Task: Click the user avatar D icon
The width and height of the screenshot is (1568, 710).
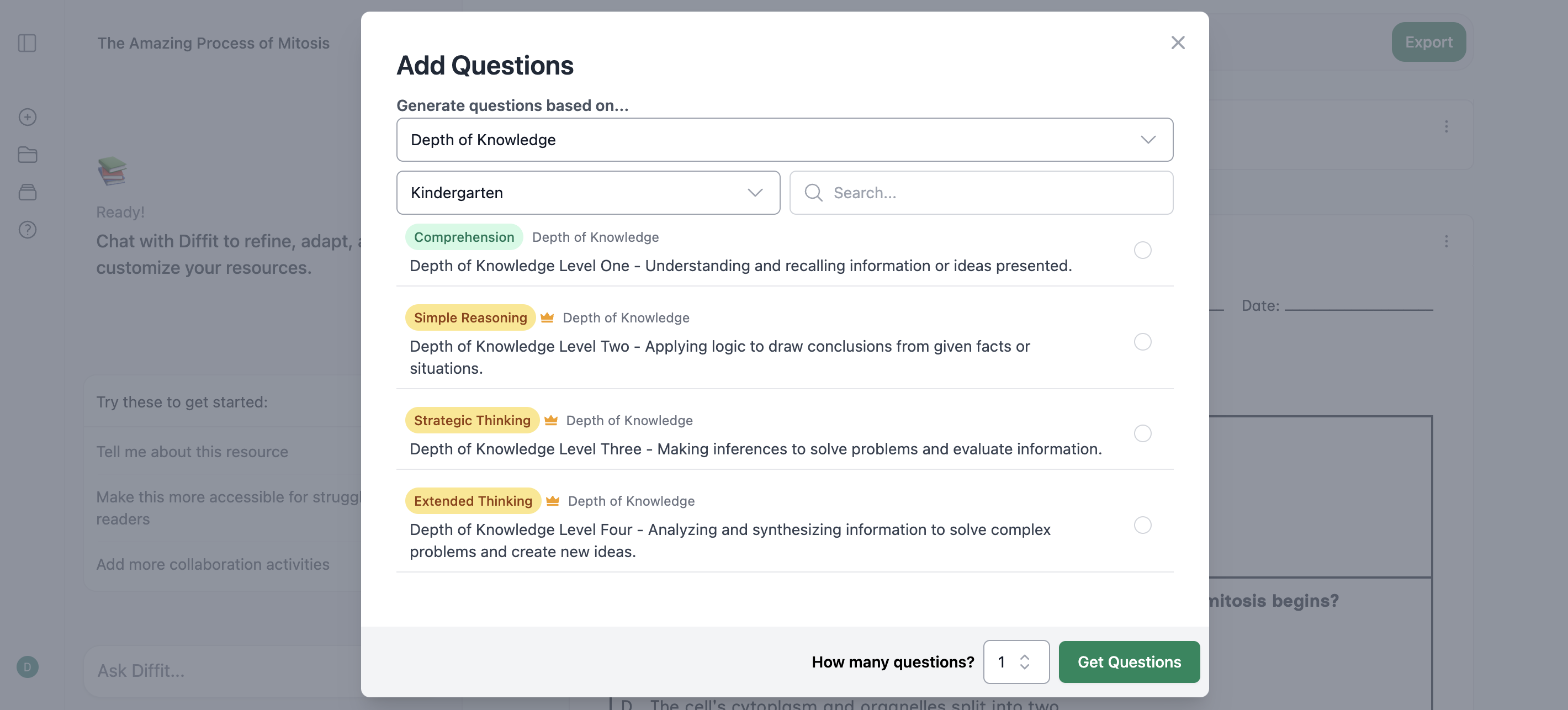Action: [28, 667]
